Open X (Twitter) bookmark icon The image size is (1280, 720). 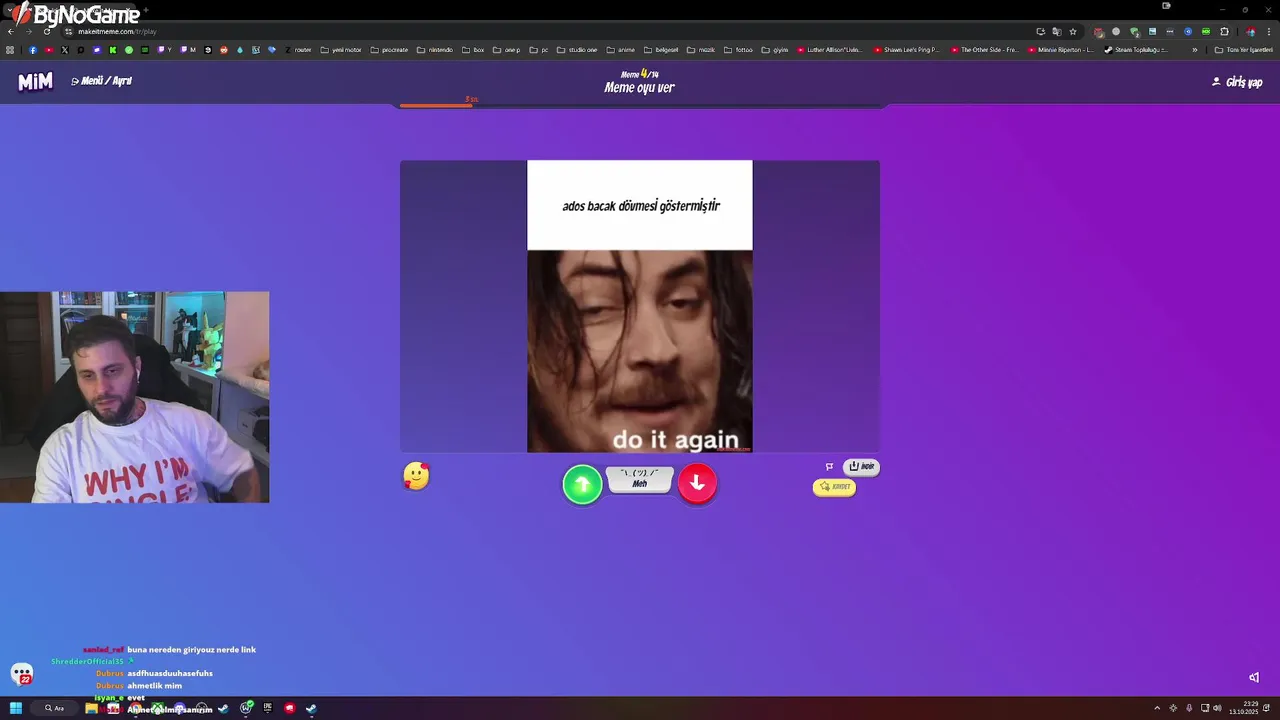click(x=65, y=50)
